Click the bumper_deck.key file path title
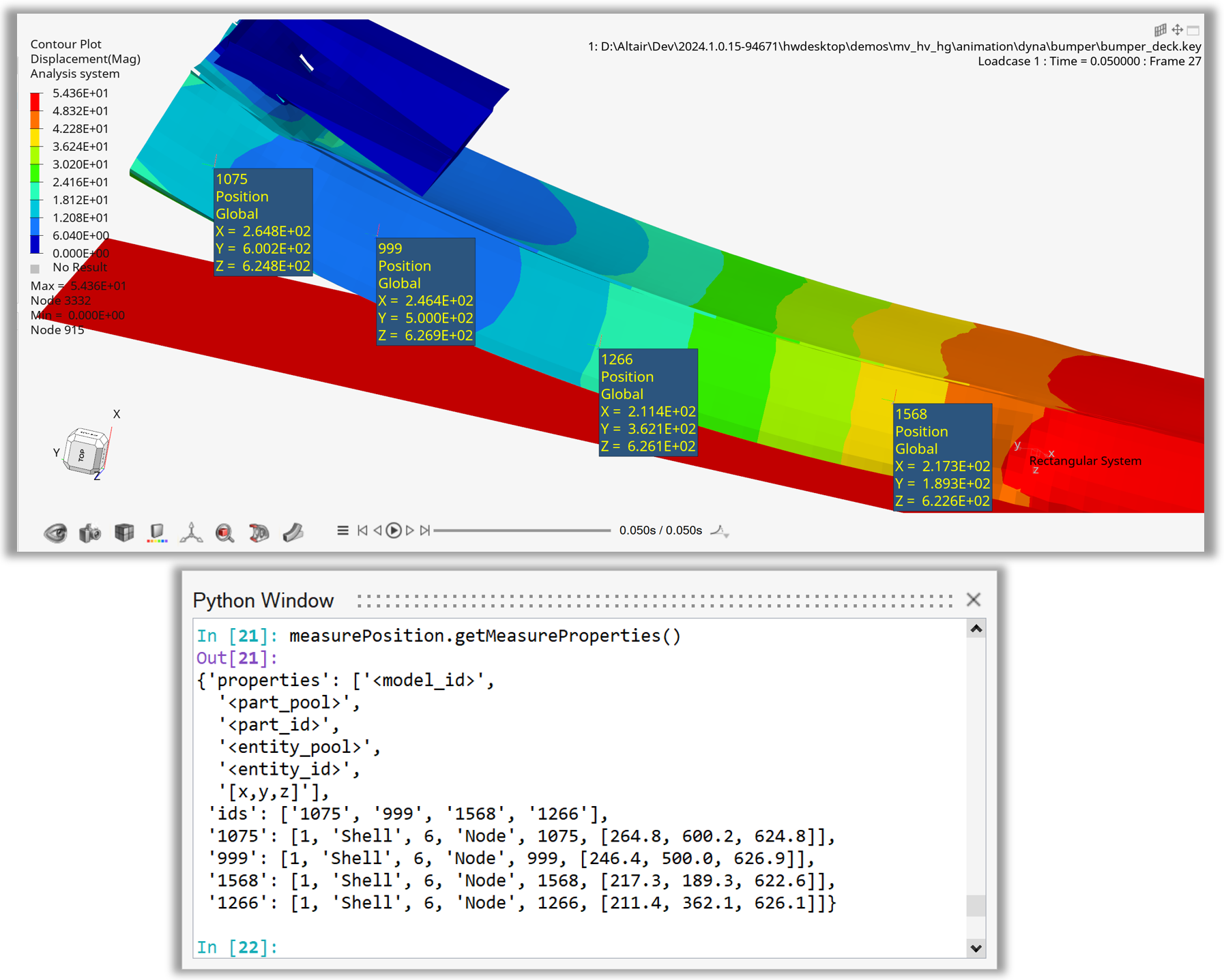Screen dimensions: 1224x980 [x=894, y=46]
